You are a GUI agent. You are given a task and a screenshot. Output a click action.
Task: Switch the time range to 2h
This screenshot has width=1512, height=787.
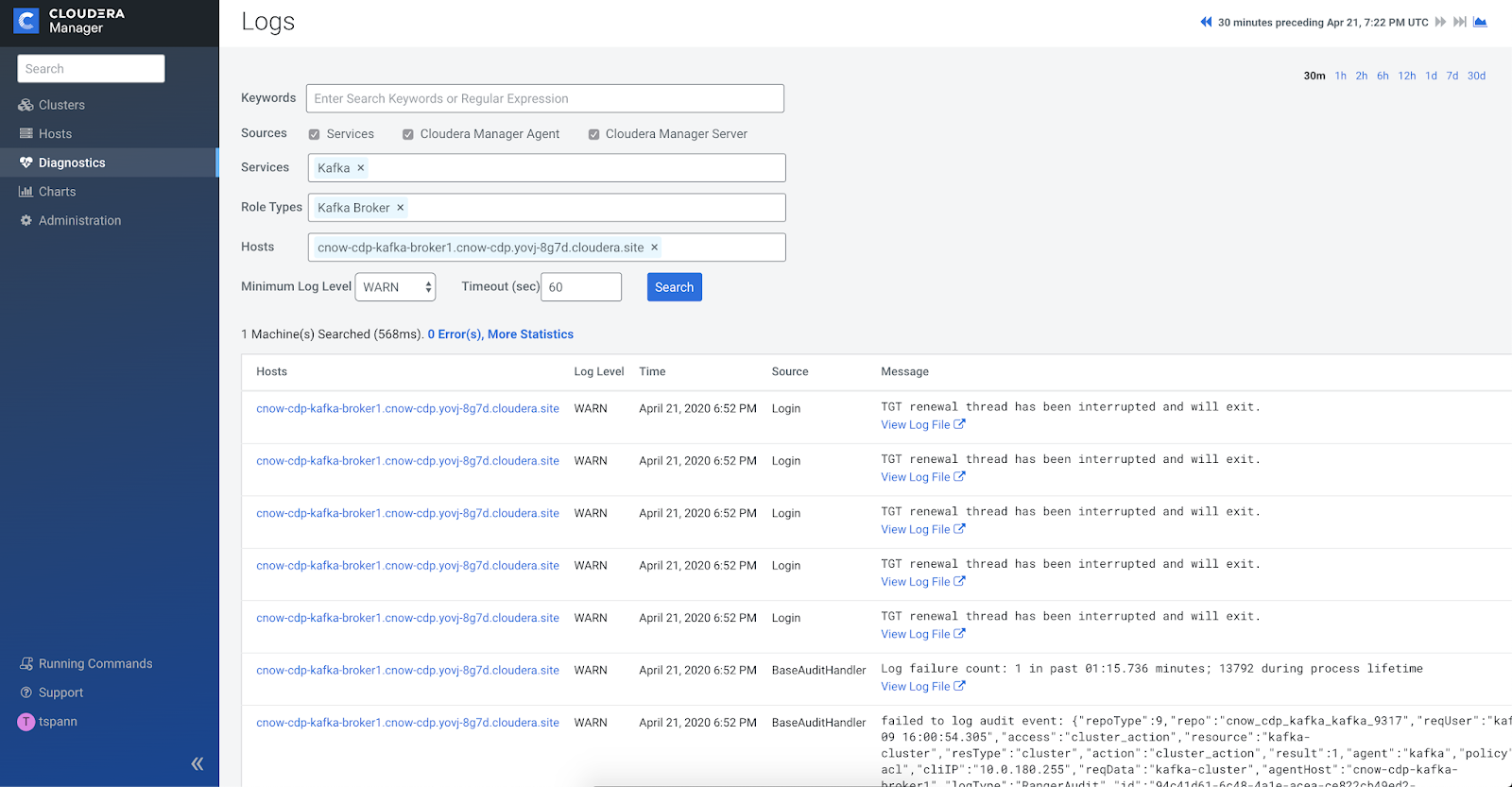click(1362, 76)
